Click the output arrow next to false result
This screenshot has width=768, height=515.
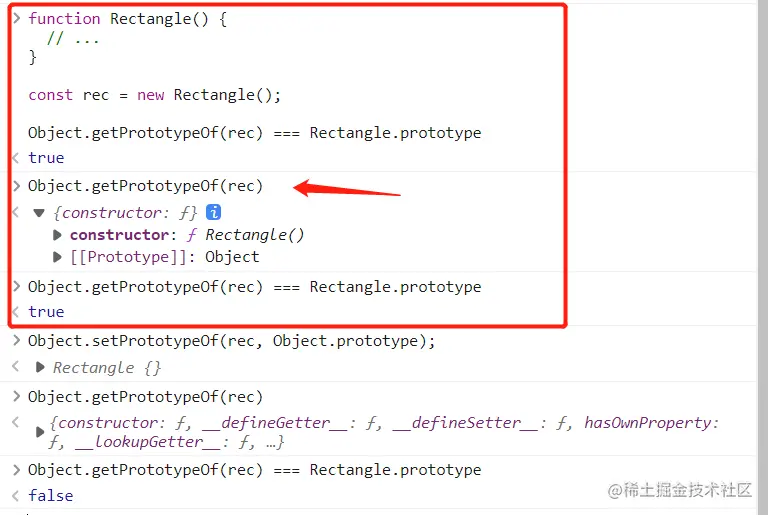coord(16,495)
